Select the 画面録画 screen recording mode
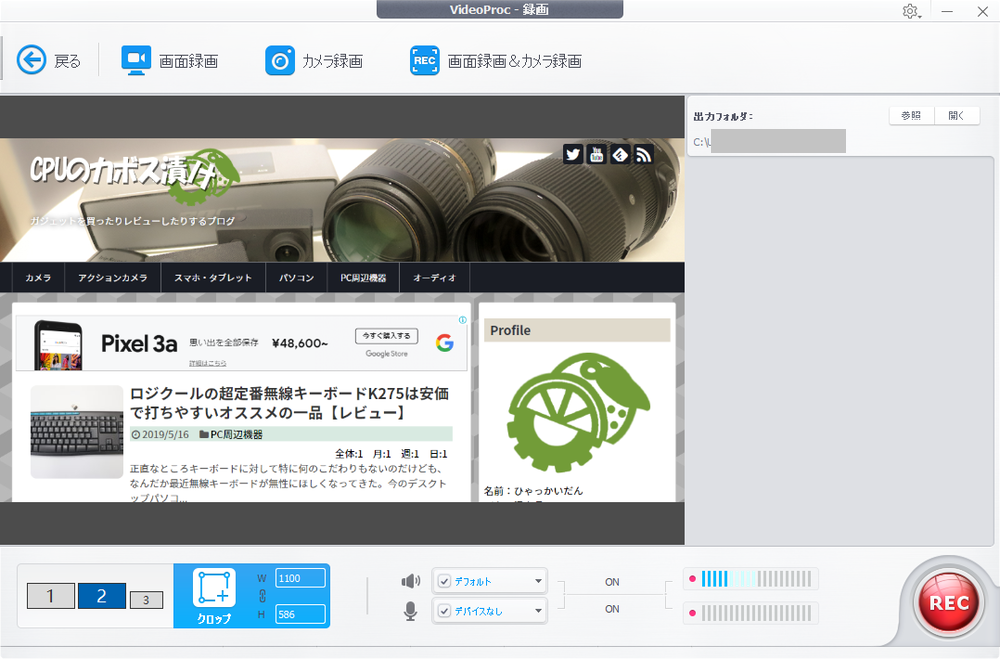The image size is (1000, 659). point(170,61)
